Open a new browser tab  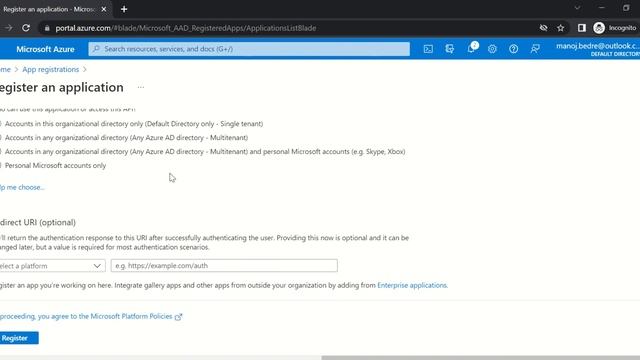pyautogui.click(x=124, y=9)
